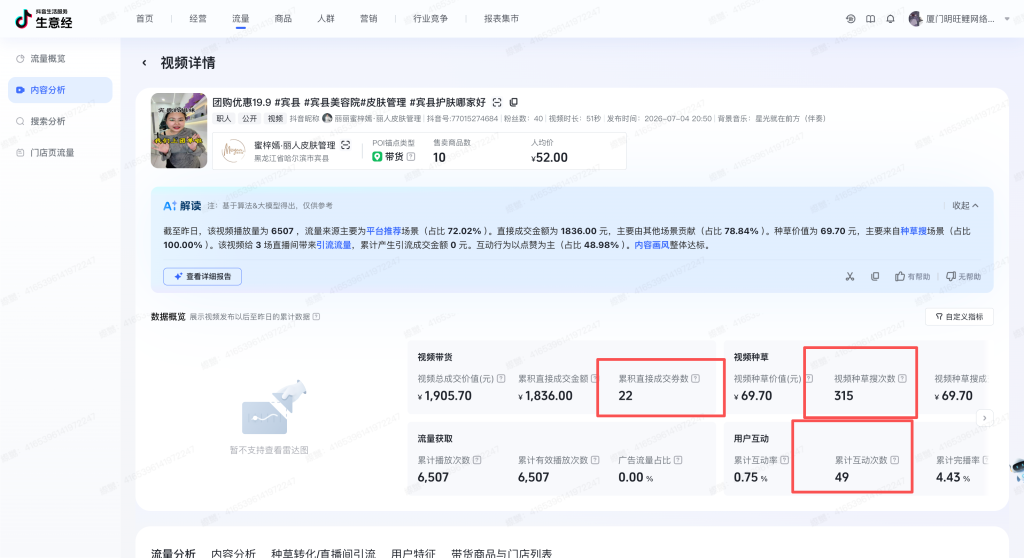The image size is (1024, 558).
Task: Click the 315 种草搜次数 value
Action: (x=844, y=396)
